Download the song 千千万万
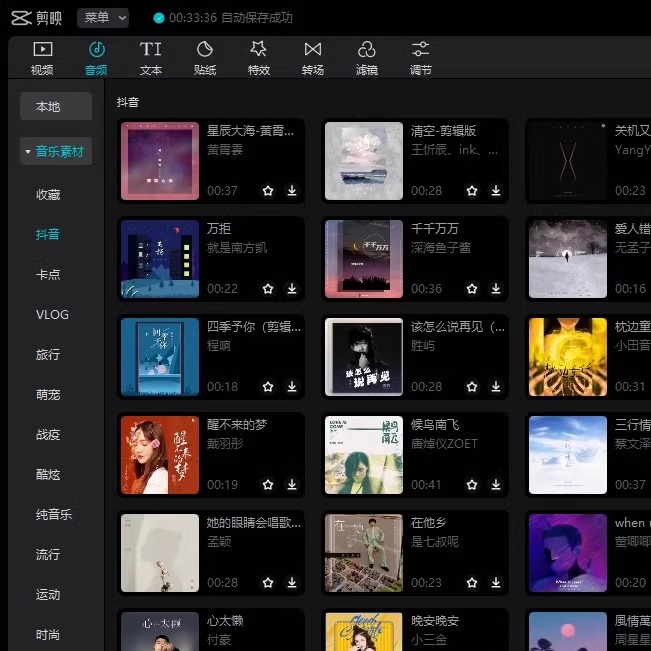651x651 pixels. [496, 289]
